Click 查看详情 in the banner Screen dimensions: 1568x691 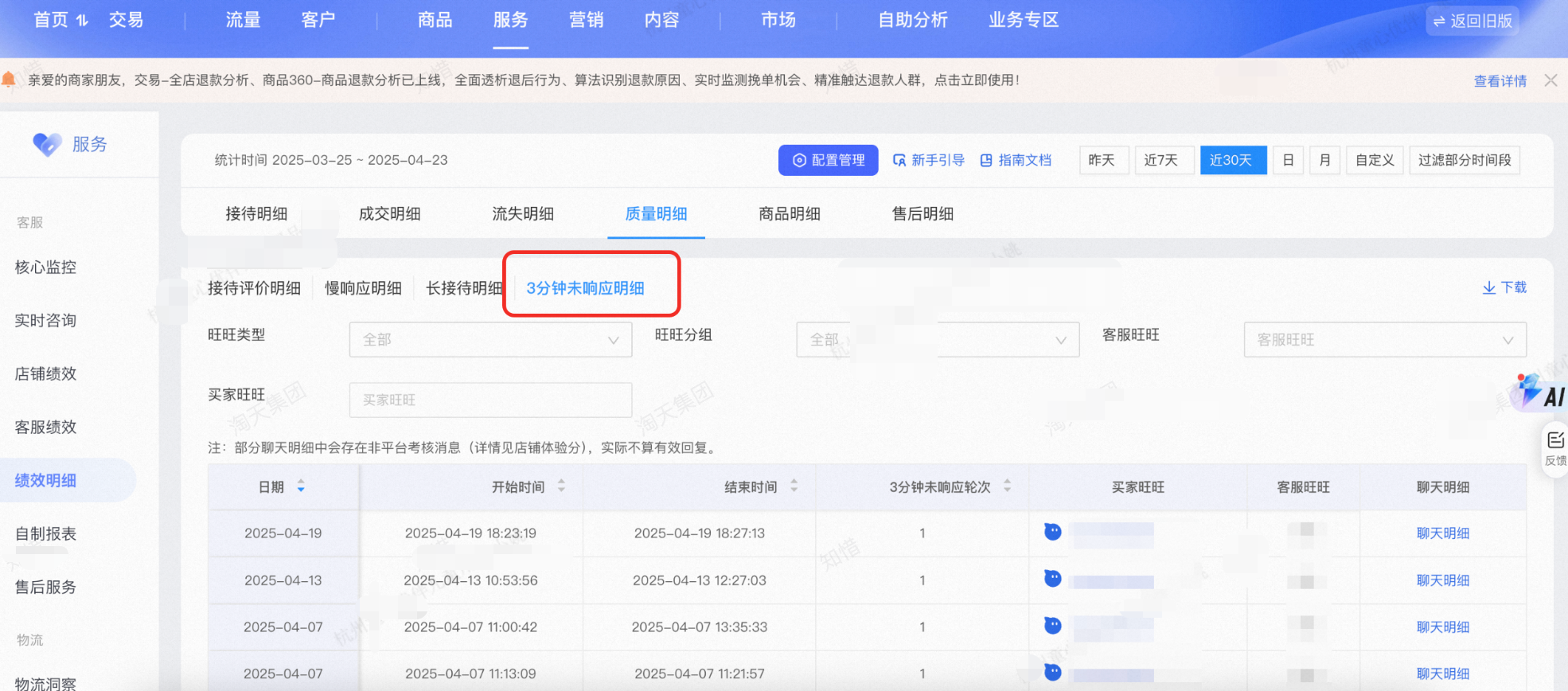pyautogui.click(x=1500, y=80)
